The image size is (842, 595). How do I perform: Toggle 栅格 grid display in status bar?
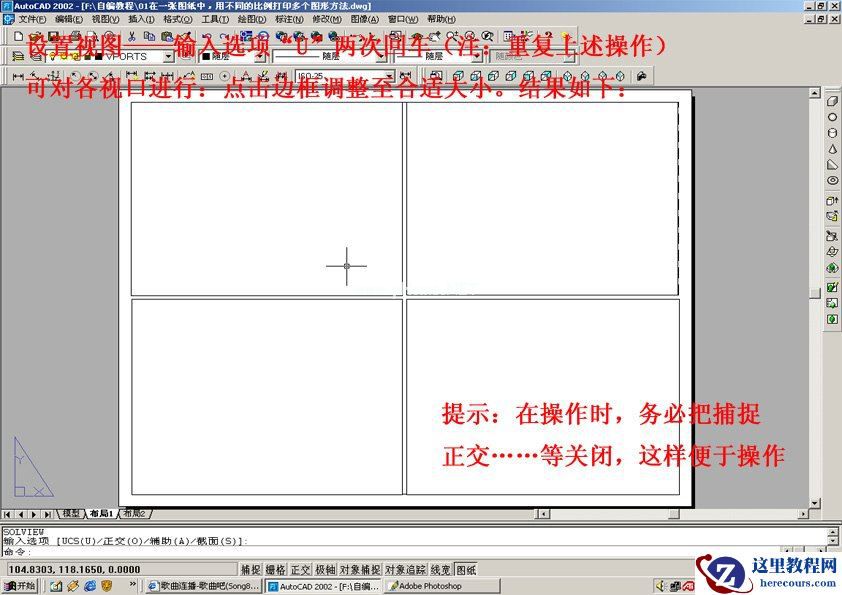click(x=275, y=569)
